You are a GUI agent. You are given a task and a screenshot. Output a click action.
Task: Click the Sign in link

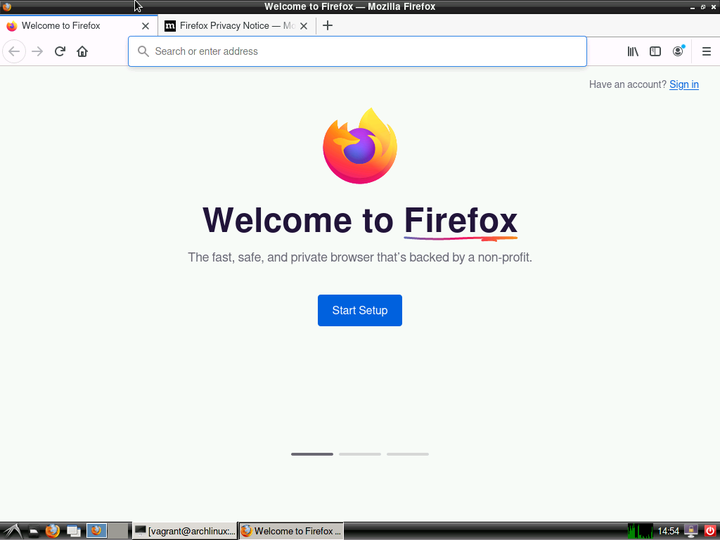pyautogui.click(x=684, y=84)
